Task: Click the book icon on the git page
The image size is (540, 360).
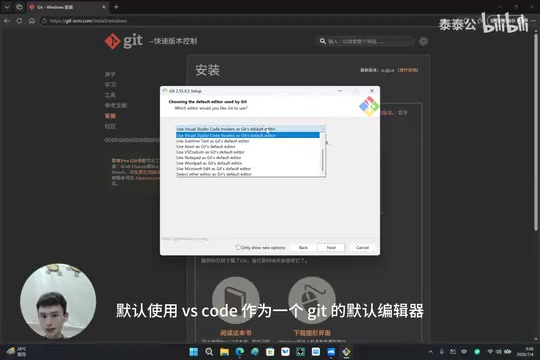Action: click(x=236, y=300)
